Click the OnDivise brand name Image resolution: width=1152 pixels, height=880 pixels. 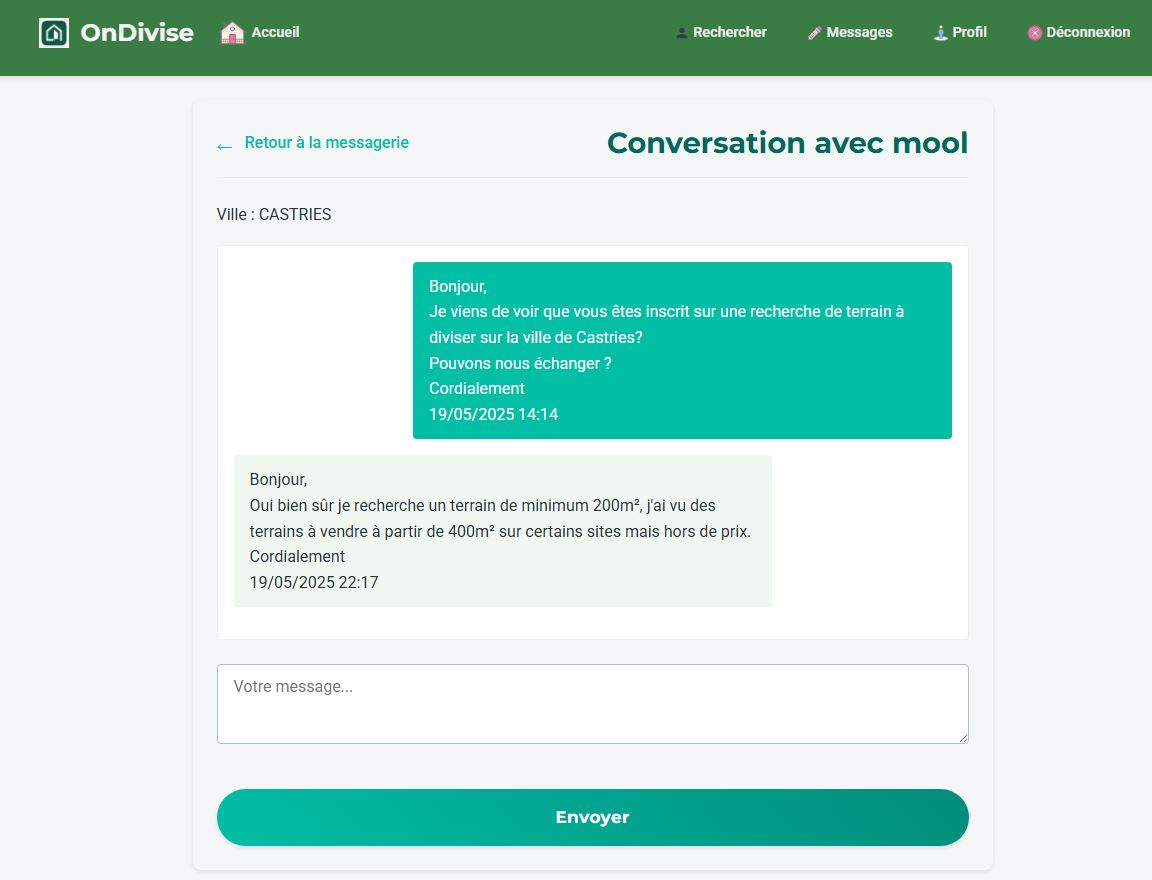137,33
